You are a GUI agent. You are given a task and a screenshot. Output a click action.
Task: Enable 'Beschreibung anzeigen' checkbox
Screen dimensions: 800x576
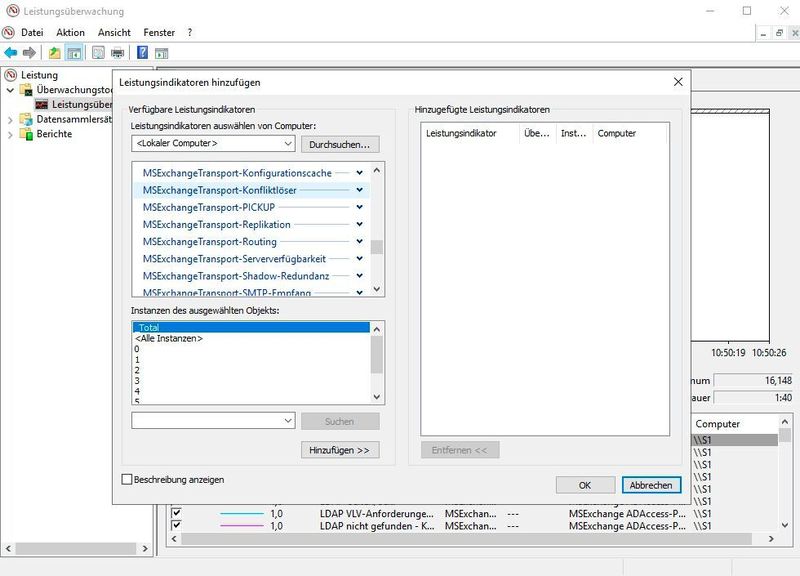tap(127, 480)
